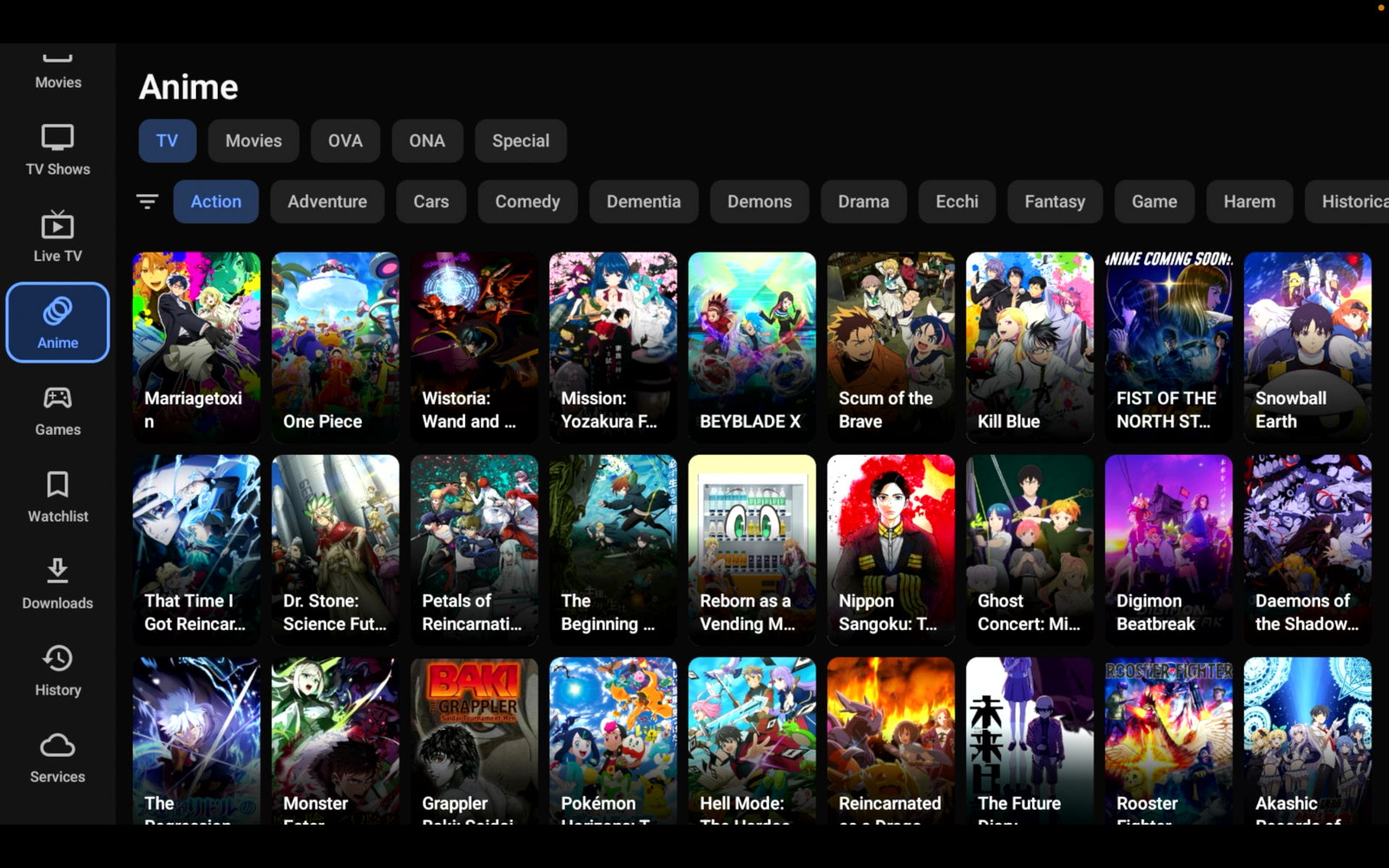
Task: Select the Action genre chip
Action: click(x=216, y=201)
